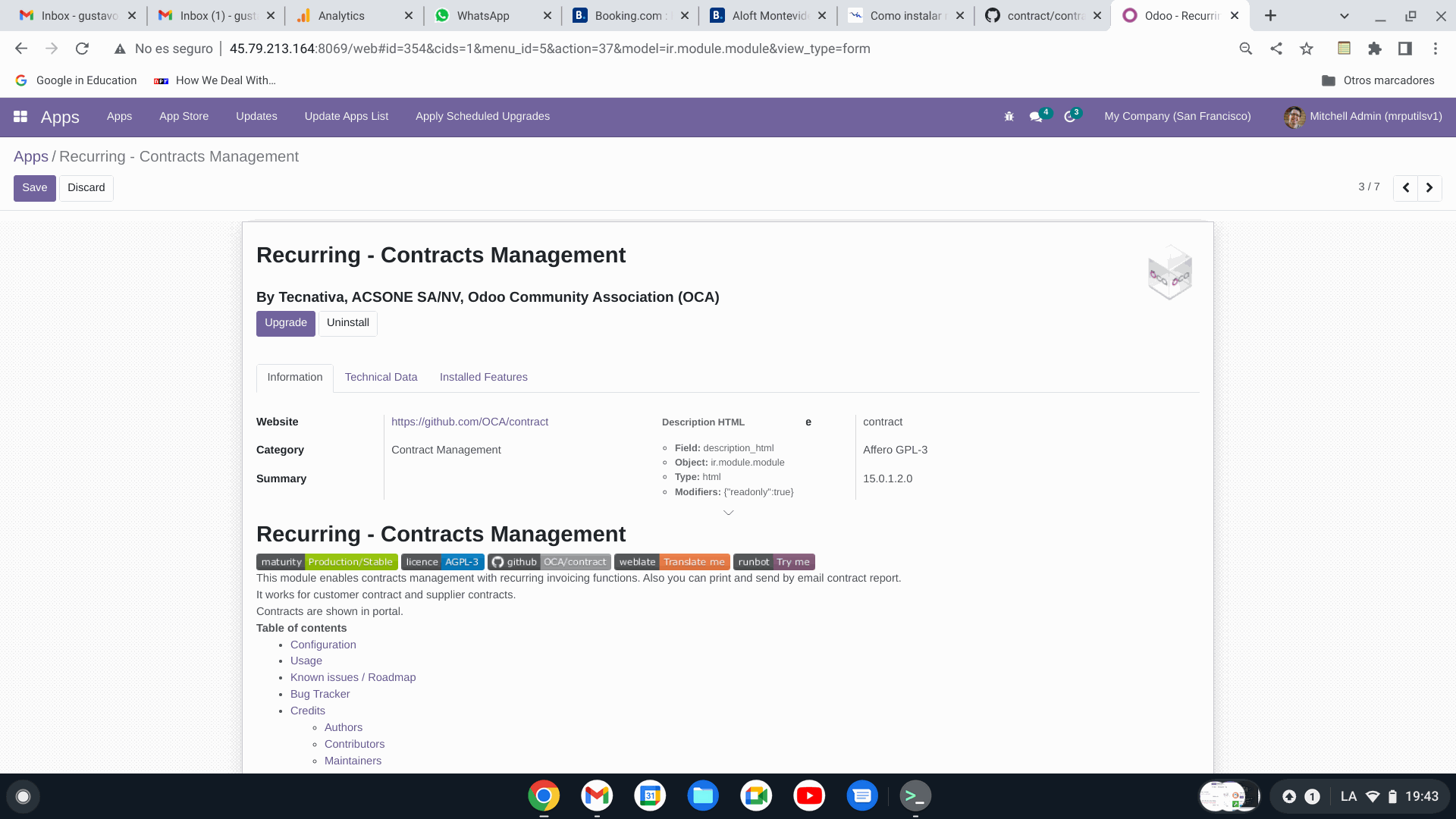Click the weblate Translate me badge

pyautogui.click(x=672, y=563)
